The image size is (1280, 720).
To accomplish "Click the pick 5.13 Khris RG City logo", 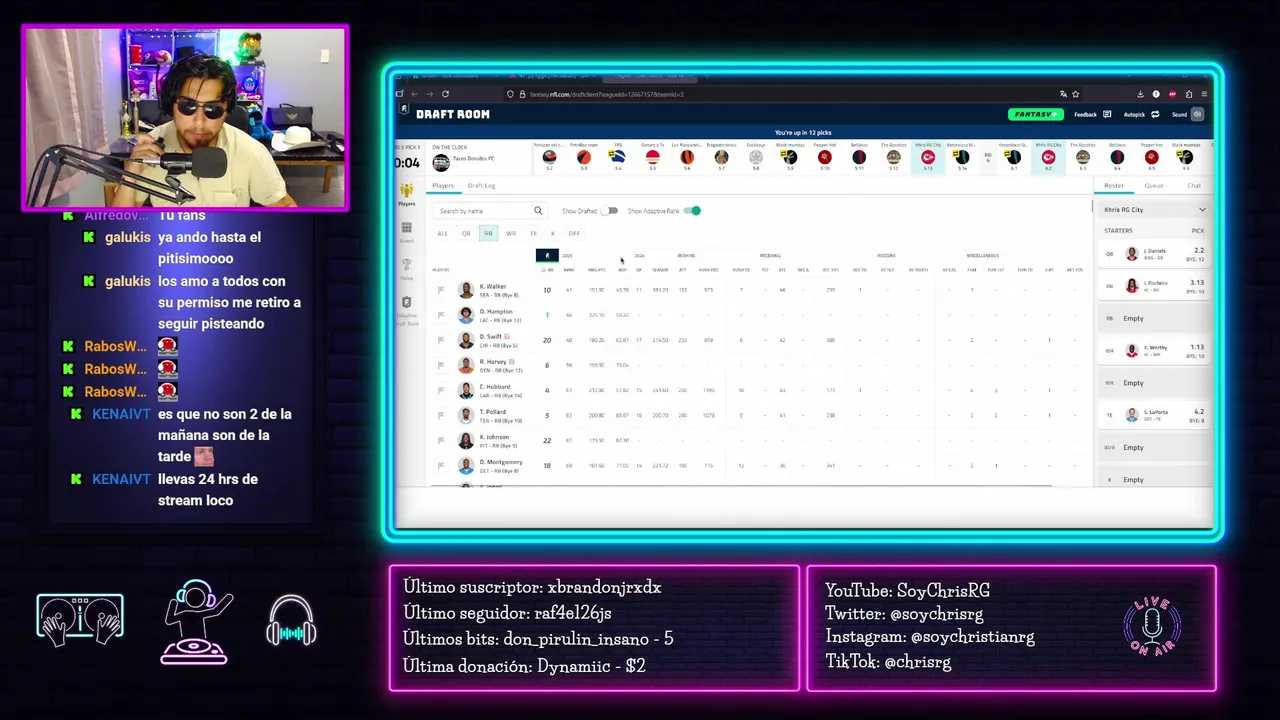I will tap(928, 157).
